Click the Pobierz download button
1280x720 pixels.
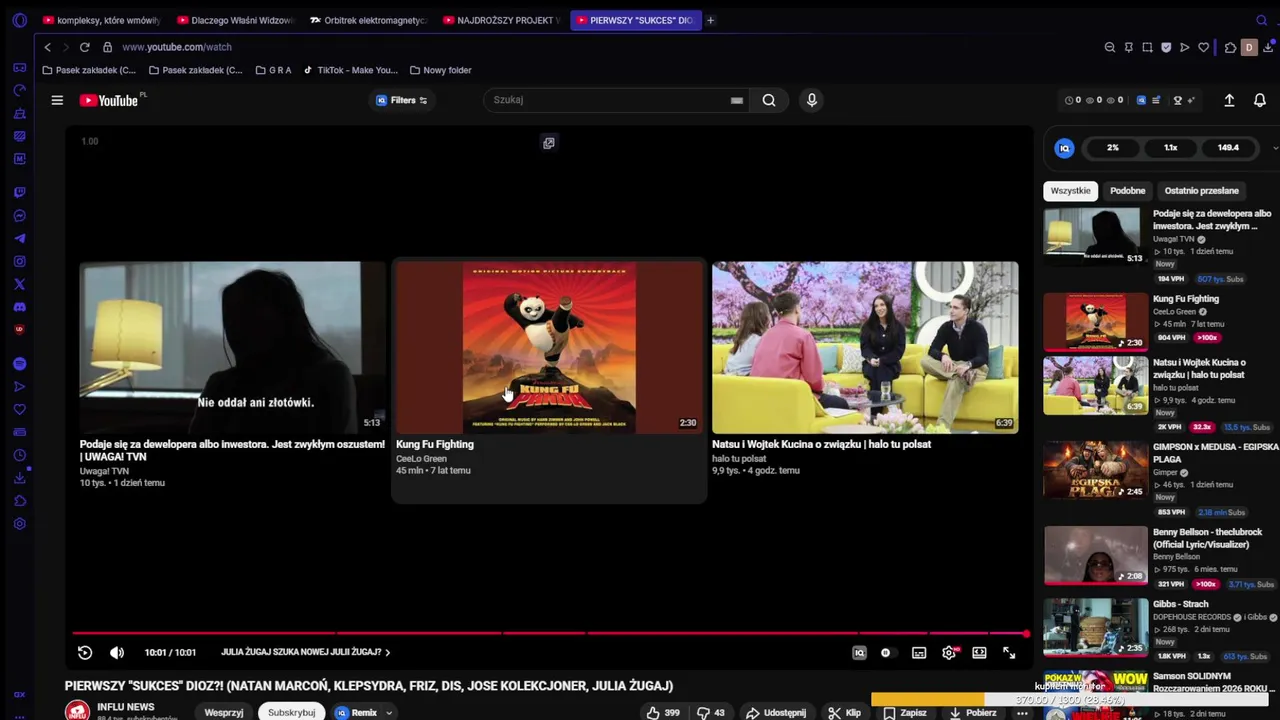(x=973, y=713)
